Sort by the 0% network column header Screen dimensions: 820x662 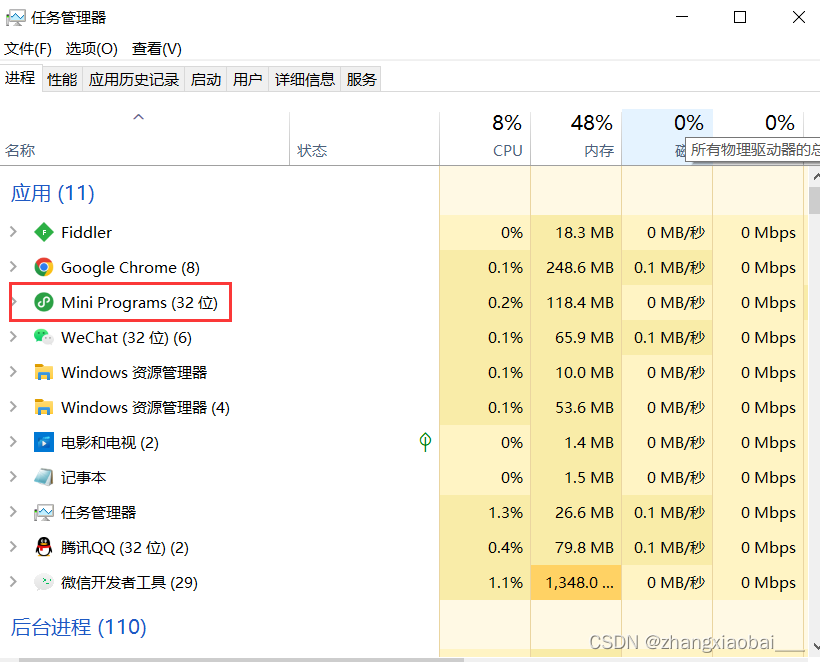pyautogui.click(x=758, y=125)
